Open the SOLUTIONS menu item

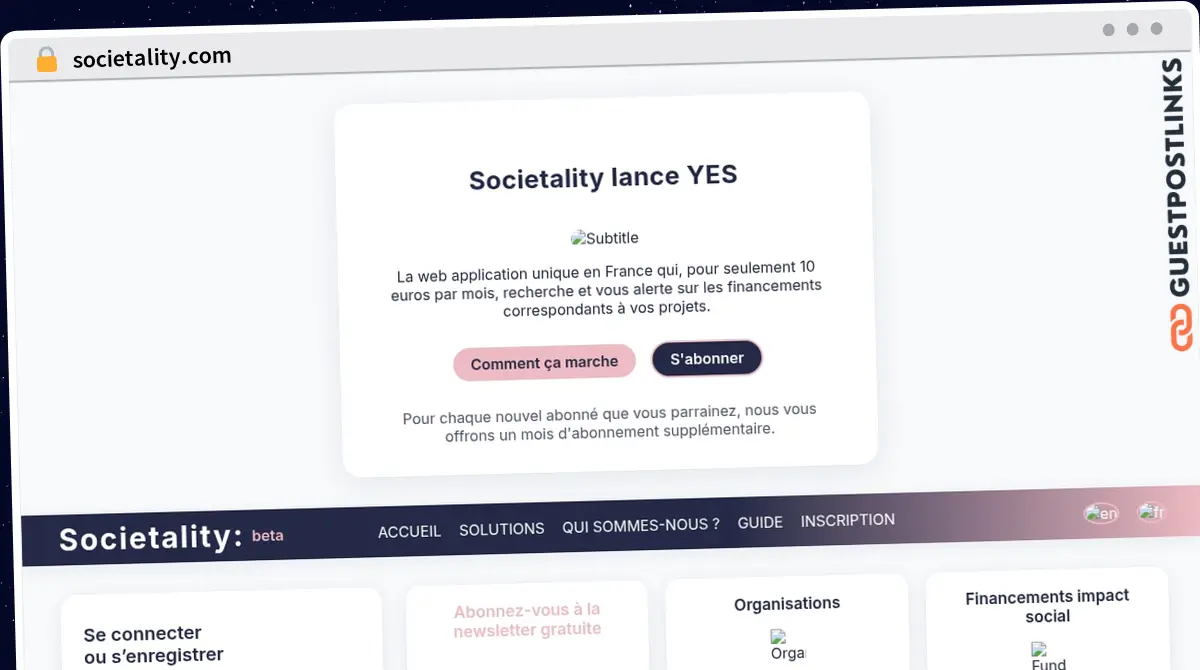[501, 529]
